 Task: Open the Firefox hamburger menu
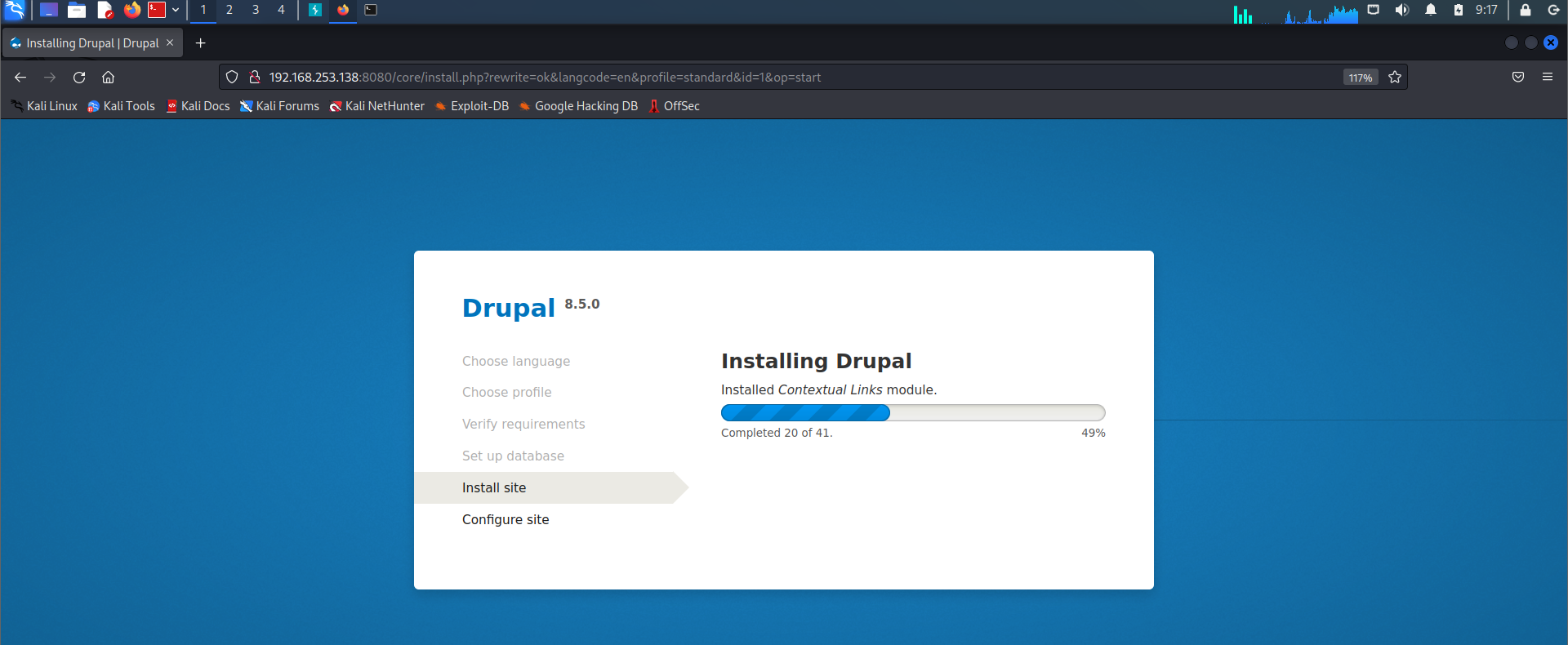pos(1548,77)
